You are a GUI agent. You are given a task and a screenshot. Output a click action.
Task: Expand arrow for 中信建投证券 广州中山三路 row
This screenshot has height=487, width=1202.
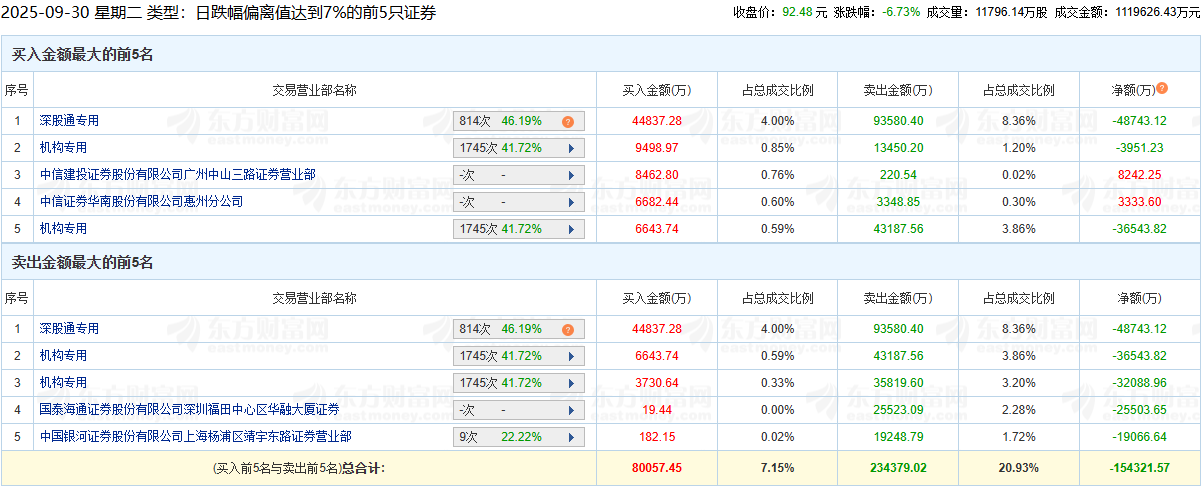coord(571,175)
